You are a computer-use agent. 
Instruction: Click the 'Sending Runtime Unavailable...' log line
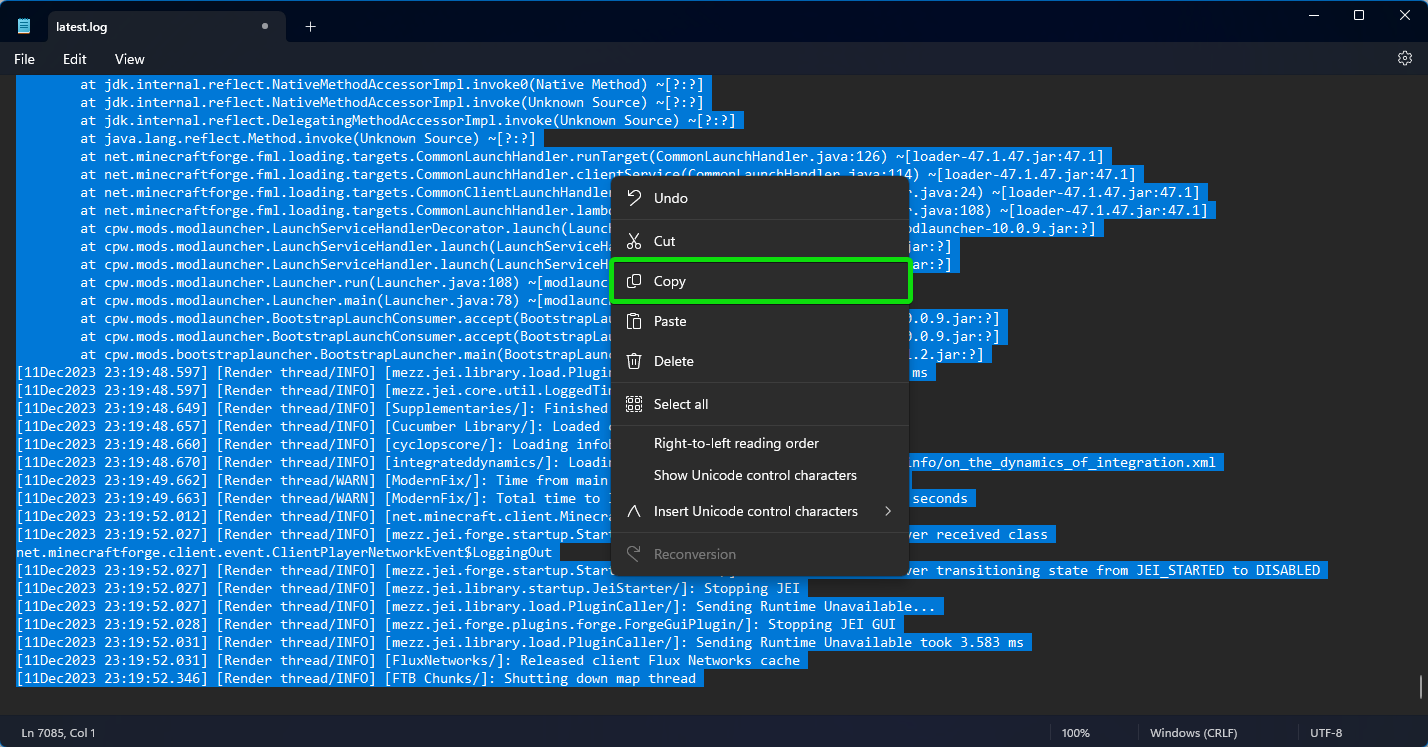tap(480, 606)
